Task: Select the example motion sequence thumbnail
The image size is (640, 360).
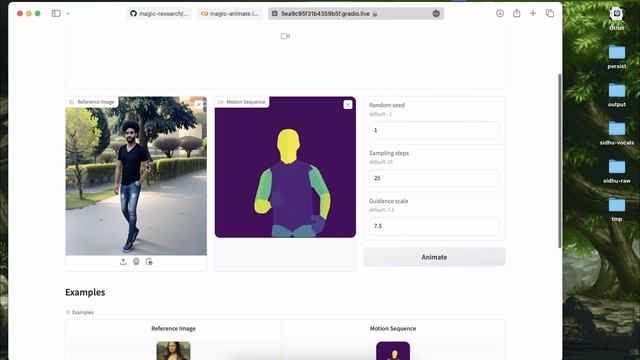Action: pos(393,351)
